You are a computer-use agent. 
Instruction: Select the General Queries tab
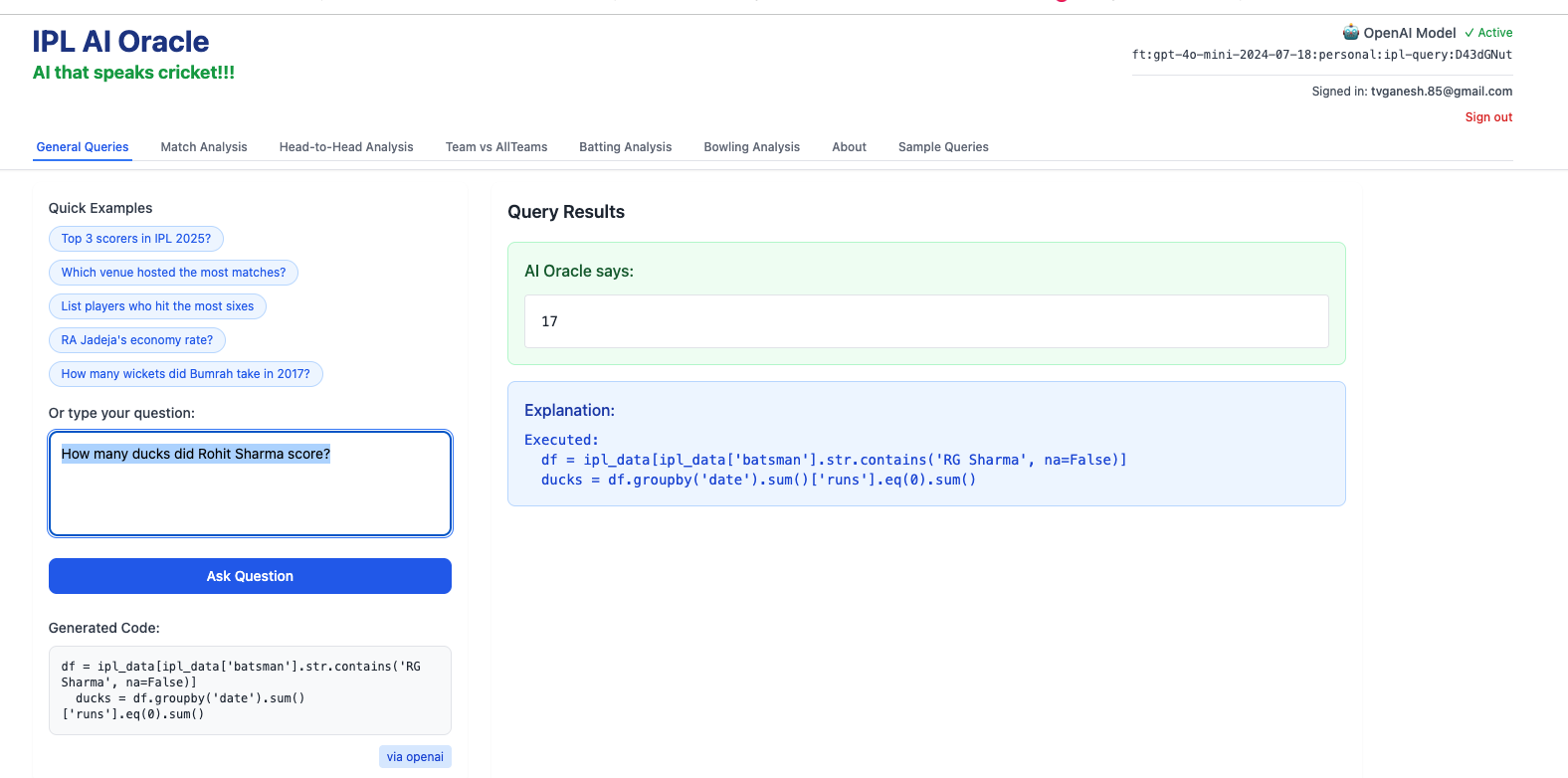(x=83, y=147)
